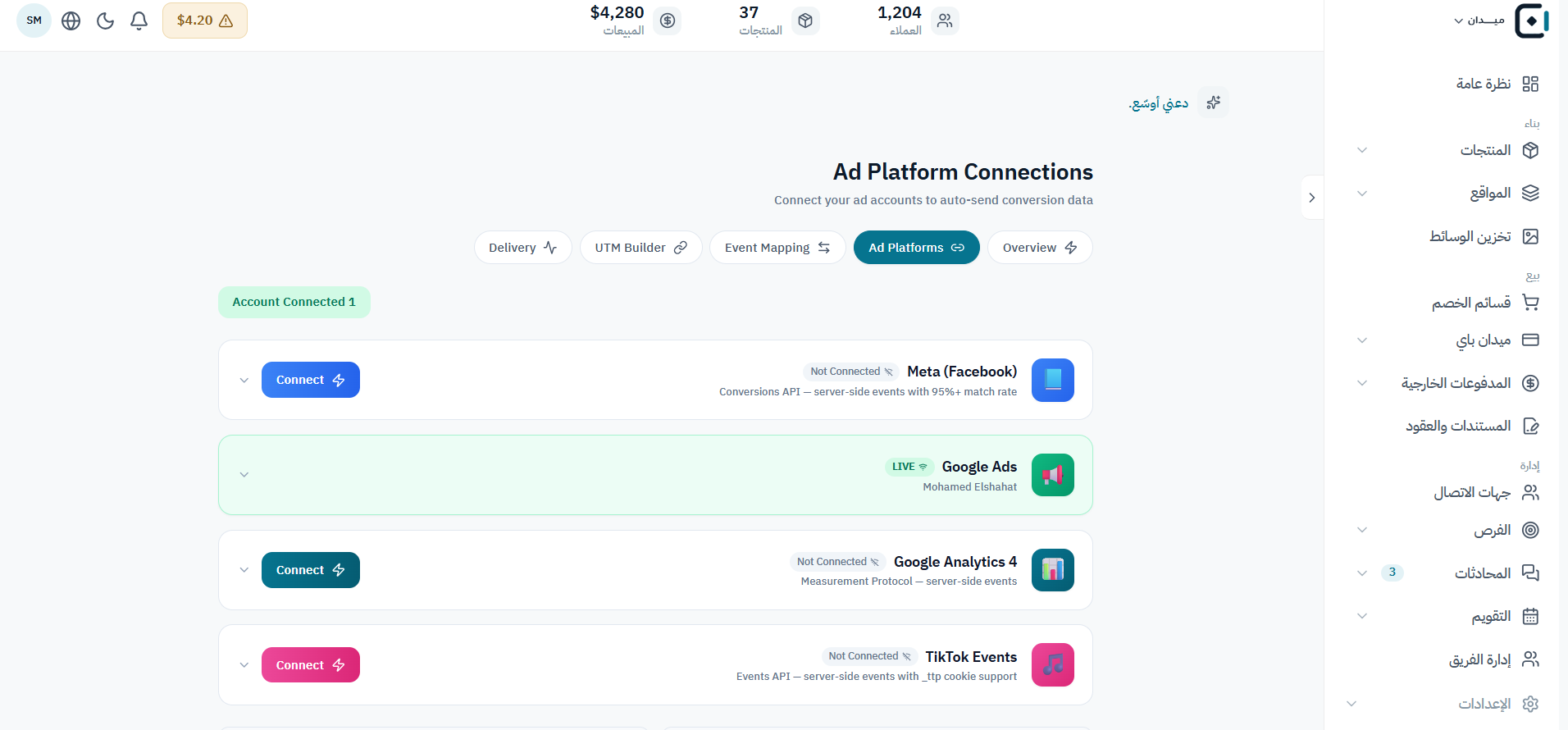The height and width of the screenshot is (730, 1568).
Task: Click the $4.20 balance warning badge
Action: coord(205,21)
